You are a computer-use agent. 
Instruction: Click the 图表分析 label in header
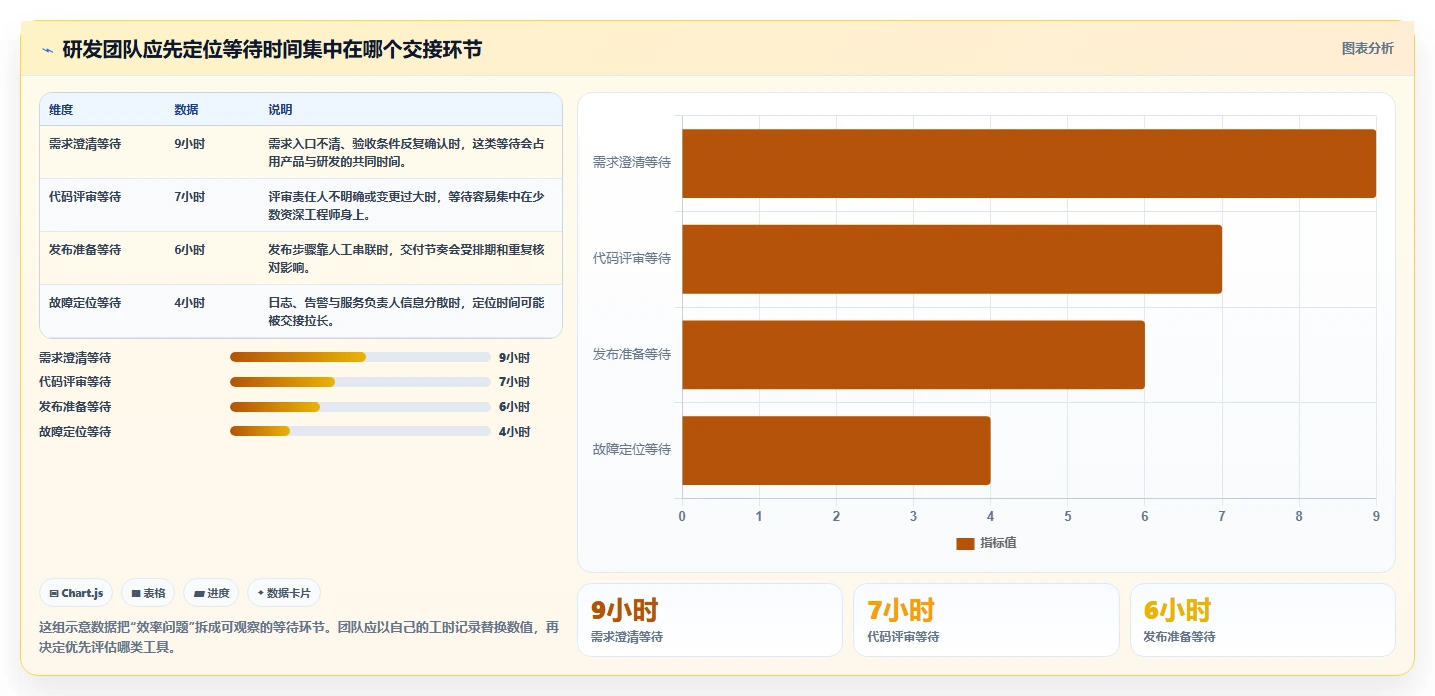[1367, 49]
